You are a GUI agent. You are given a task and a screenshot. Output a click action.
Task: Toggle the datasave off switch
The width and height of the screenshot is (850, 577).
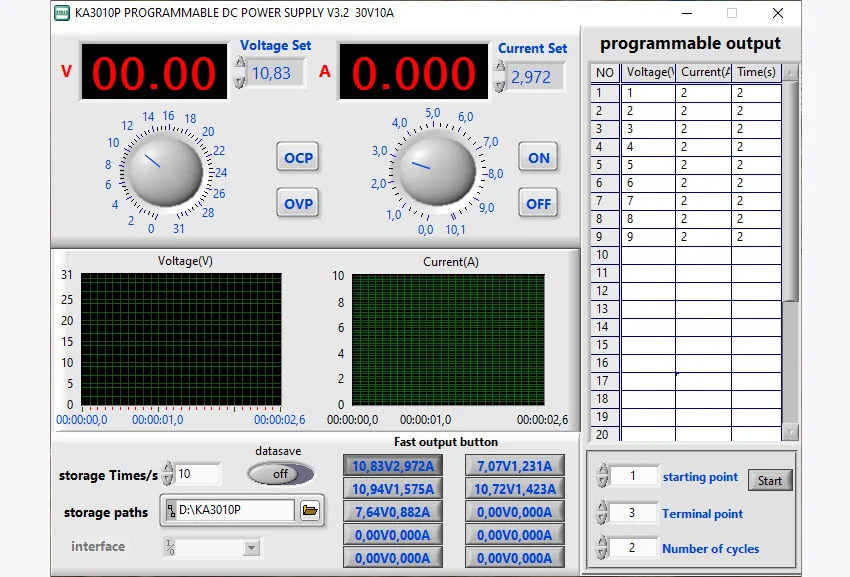(280, 474)
